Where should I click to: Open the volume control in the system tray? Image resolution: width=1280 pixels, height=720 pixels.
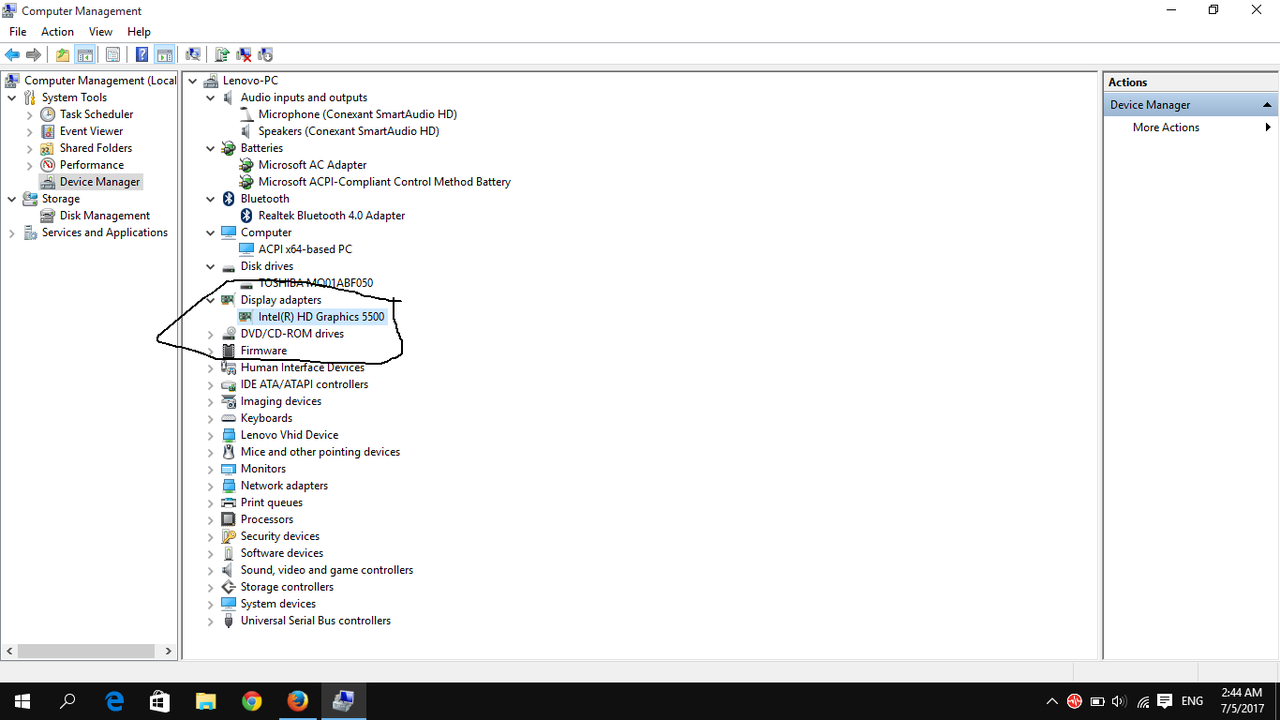click(x=1119, y=702)
